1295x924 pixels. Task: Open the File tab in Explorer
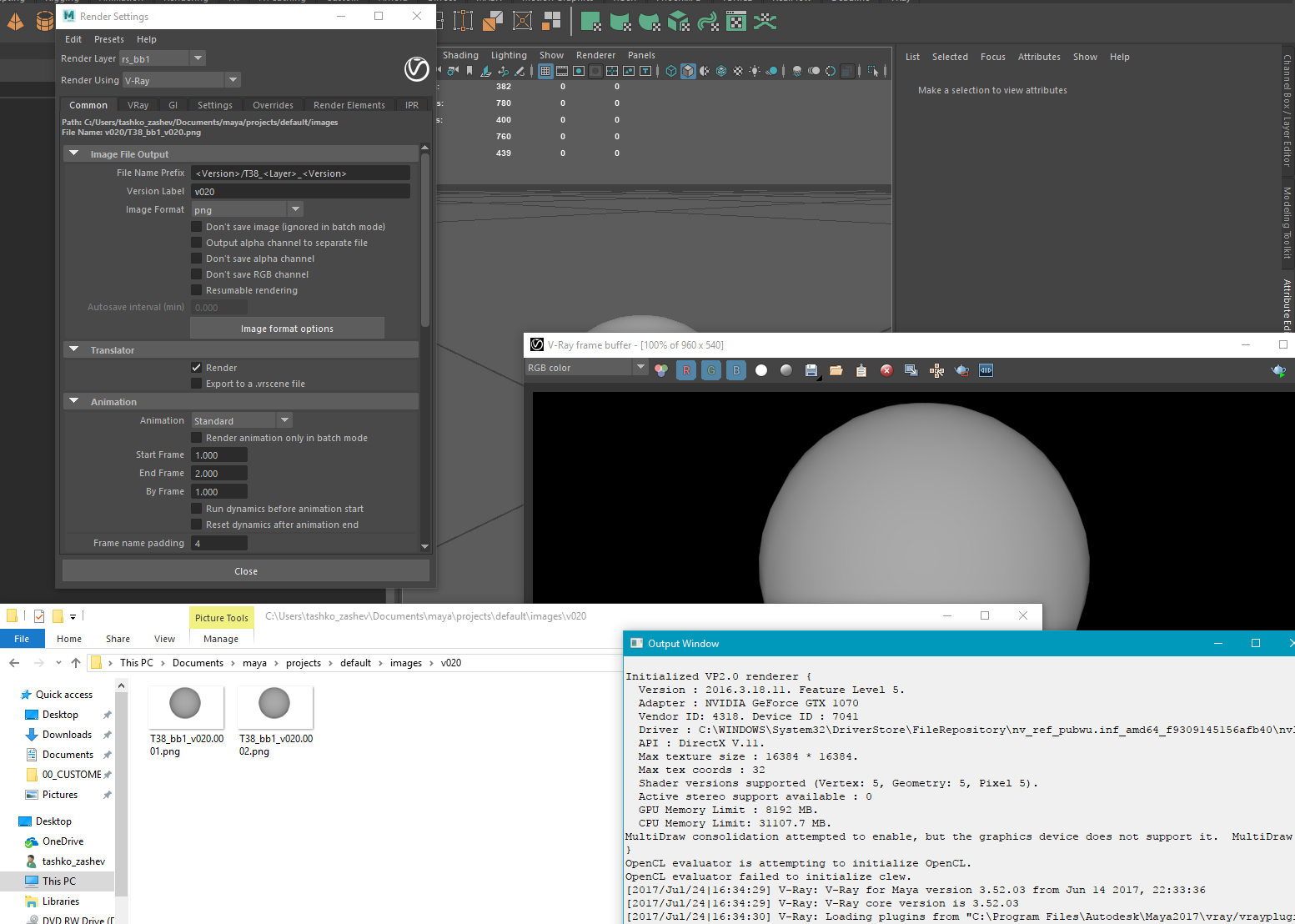22,639
